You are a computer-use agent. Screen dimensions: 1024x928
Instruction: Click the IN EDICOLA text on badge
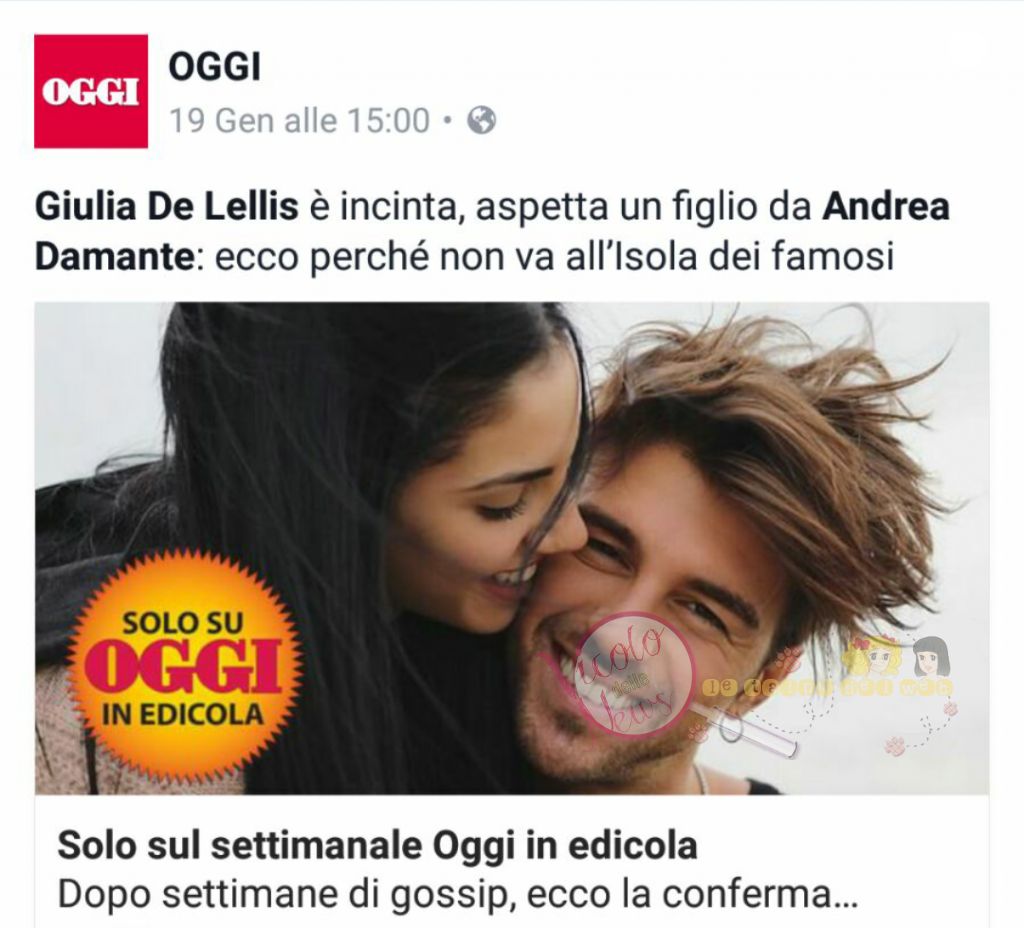(183, 714)
